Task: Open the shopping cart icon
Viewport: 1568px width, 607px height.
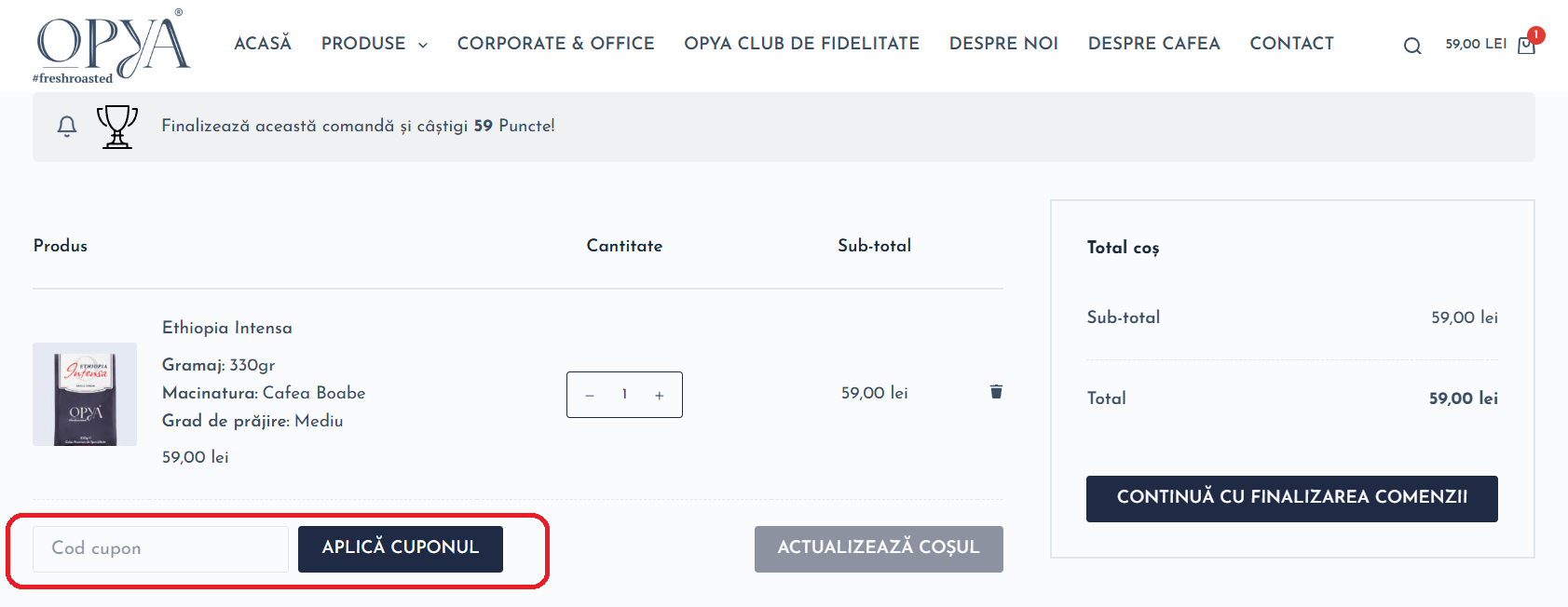Action: pyautogui.click(x=1525, y=45)
